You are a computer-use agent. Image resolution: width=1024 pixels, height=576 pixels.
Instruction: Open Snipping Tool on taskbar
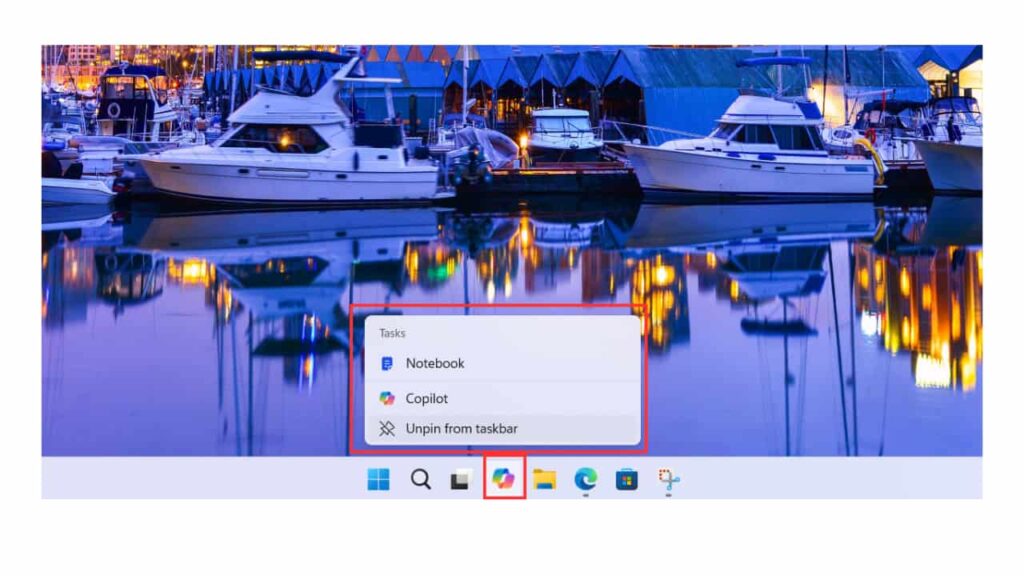click(x=668, y=480)
